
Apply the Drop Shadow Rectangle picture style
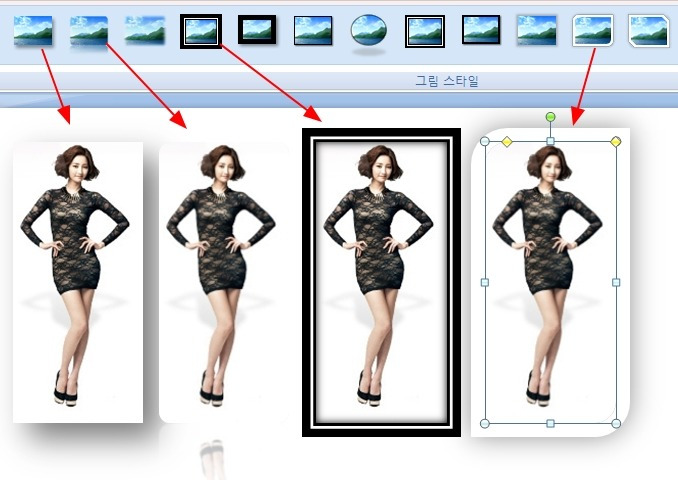pyautogui.click(x=33, y=31)
